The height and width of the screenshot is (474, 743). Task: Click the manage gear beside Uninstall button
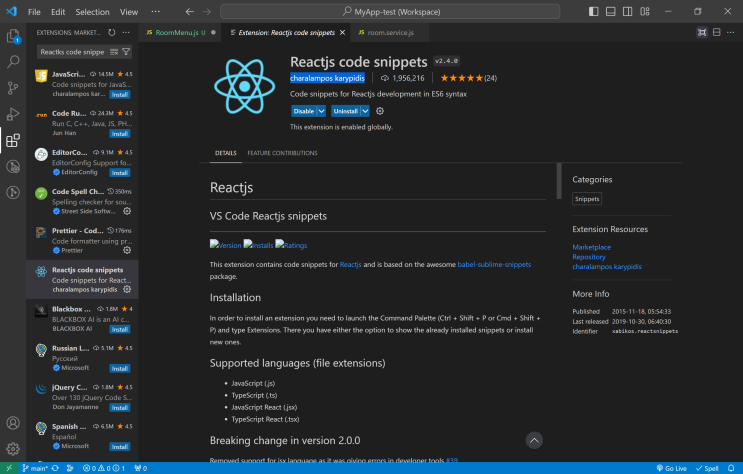click(380, 111)
